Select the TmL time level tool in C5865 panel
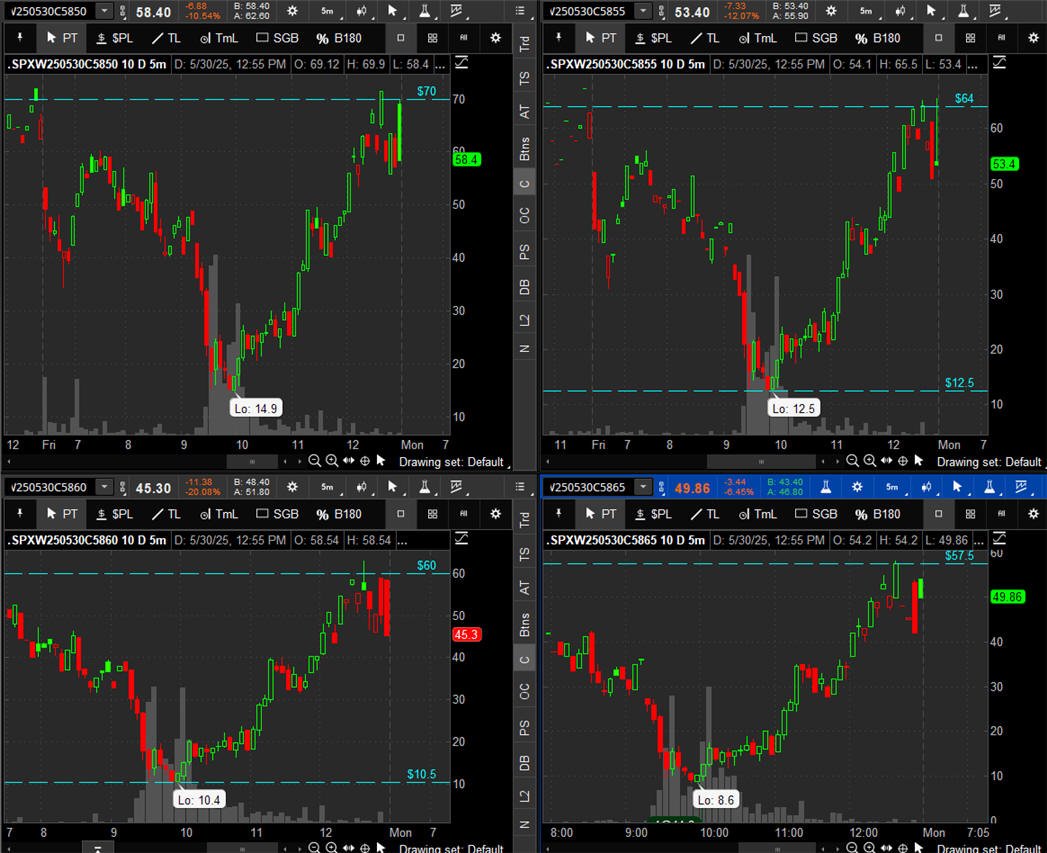The width and height of the screenshot is (1047, 853). click(758, 514)
